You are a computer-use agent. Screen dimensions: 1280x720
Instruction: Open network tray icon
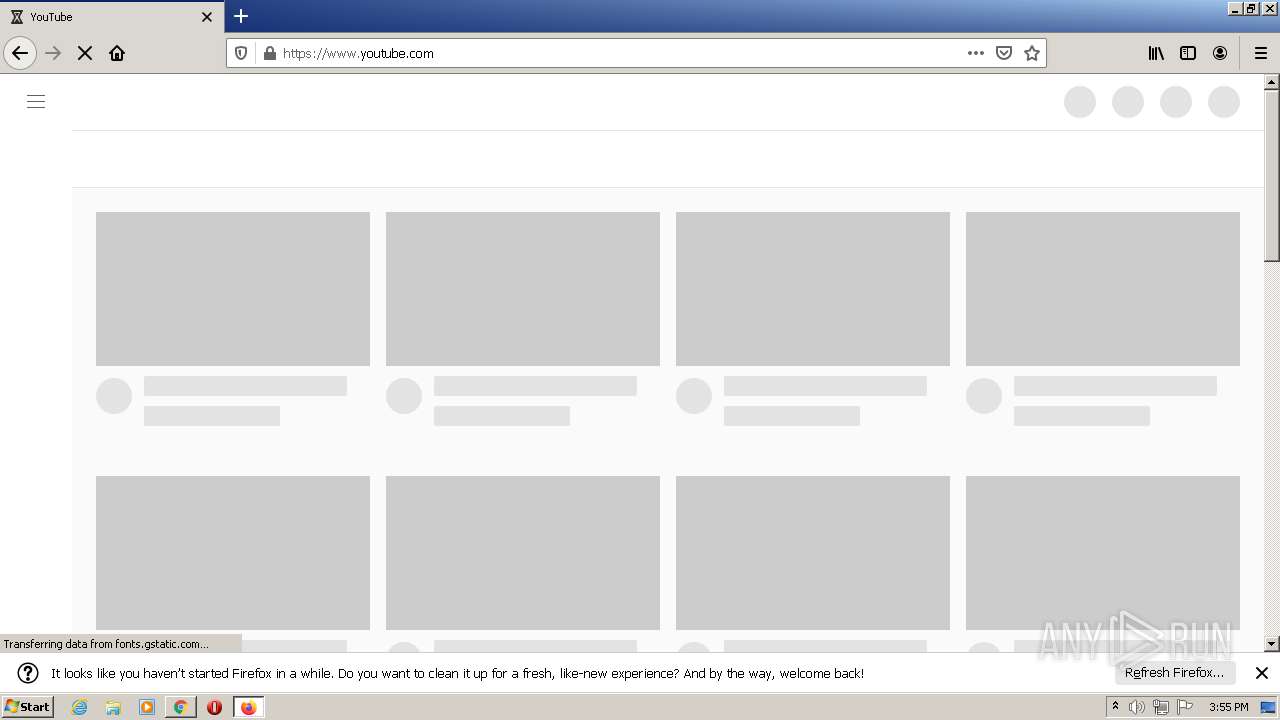[1161, 707]
